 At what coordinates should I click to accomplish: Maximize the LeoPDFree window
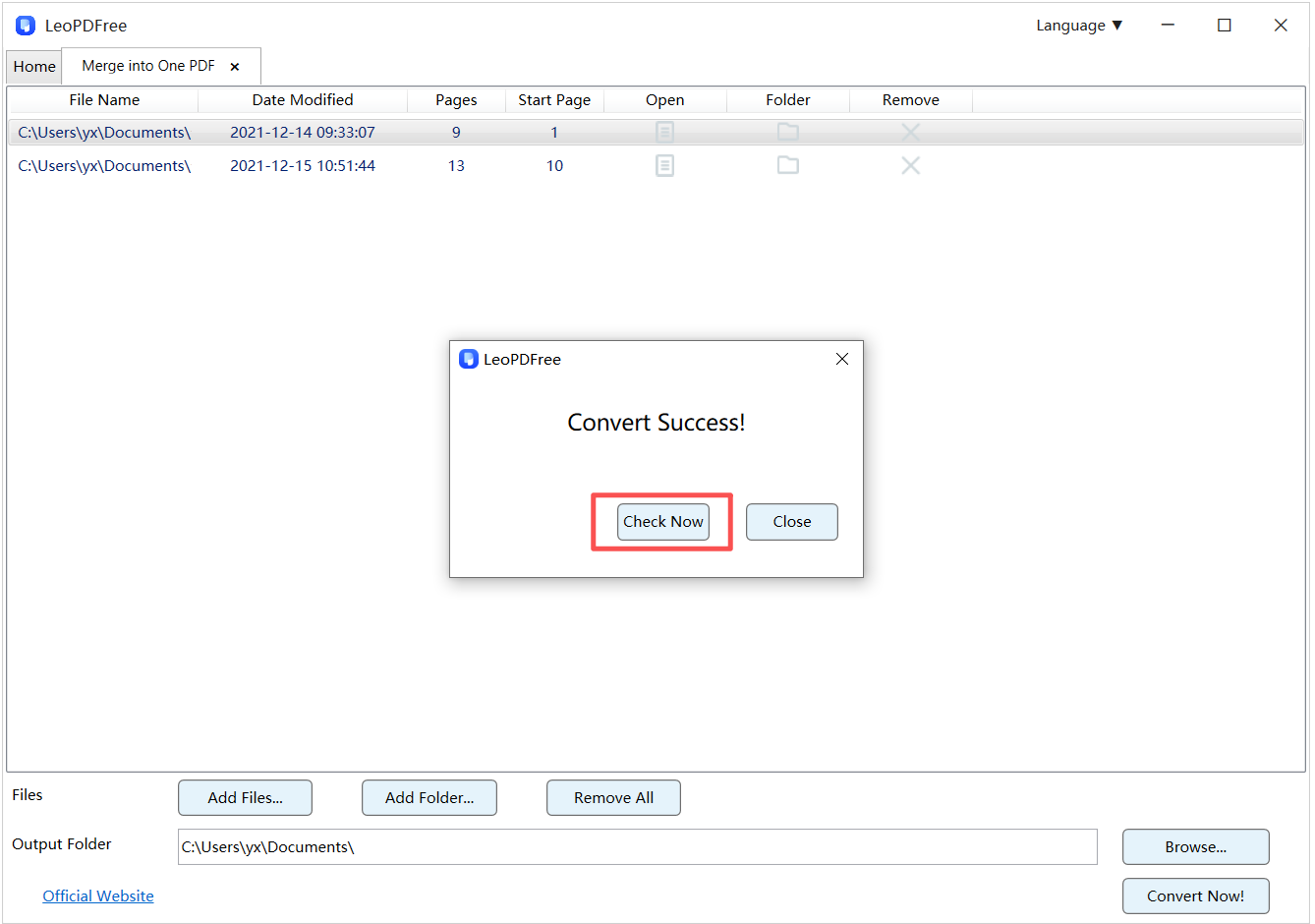[x=1225, y=26]
